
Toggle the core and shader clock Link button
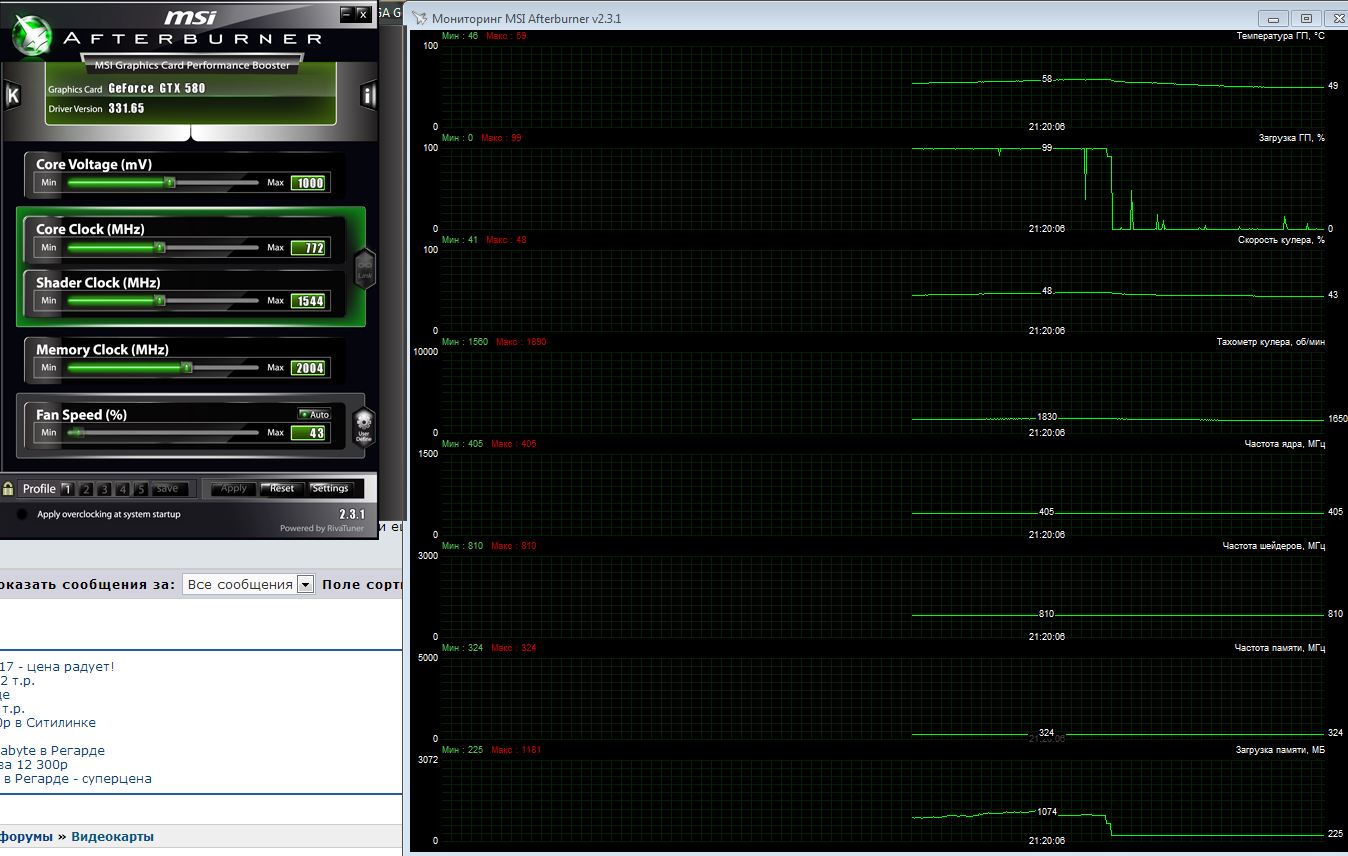click(364, 270)
